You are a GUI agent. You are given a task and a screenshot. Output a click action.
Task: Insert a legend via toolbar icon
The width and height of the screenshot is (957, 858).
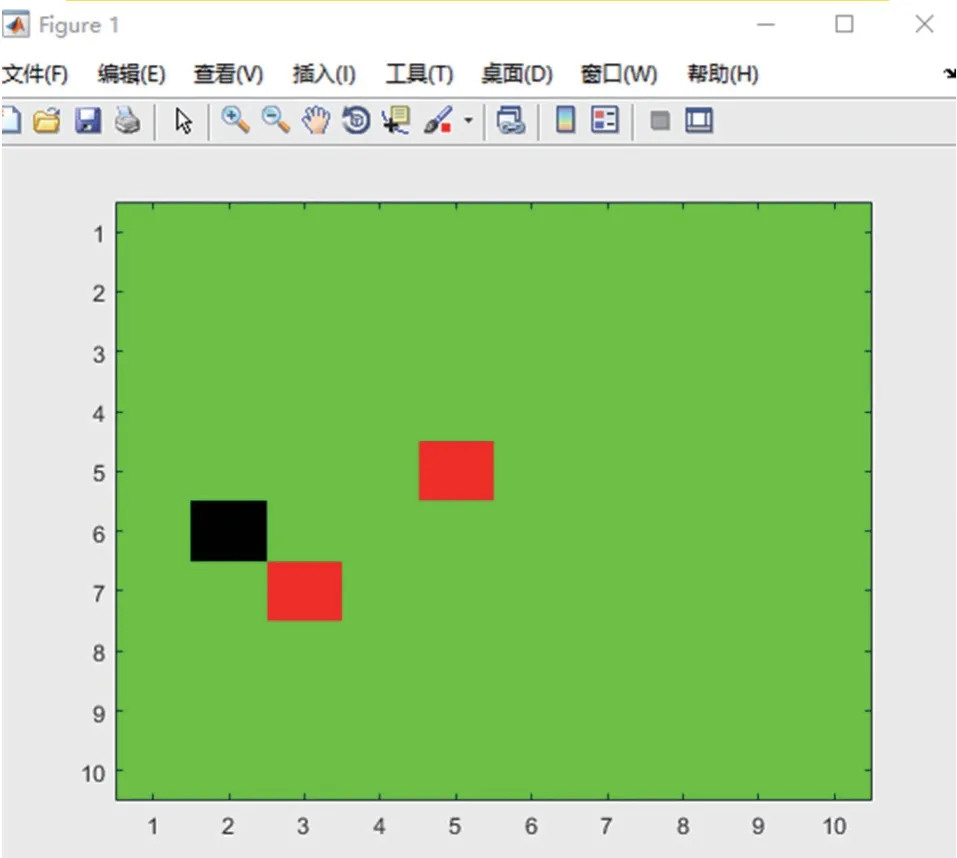tap(605, 120)
